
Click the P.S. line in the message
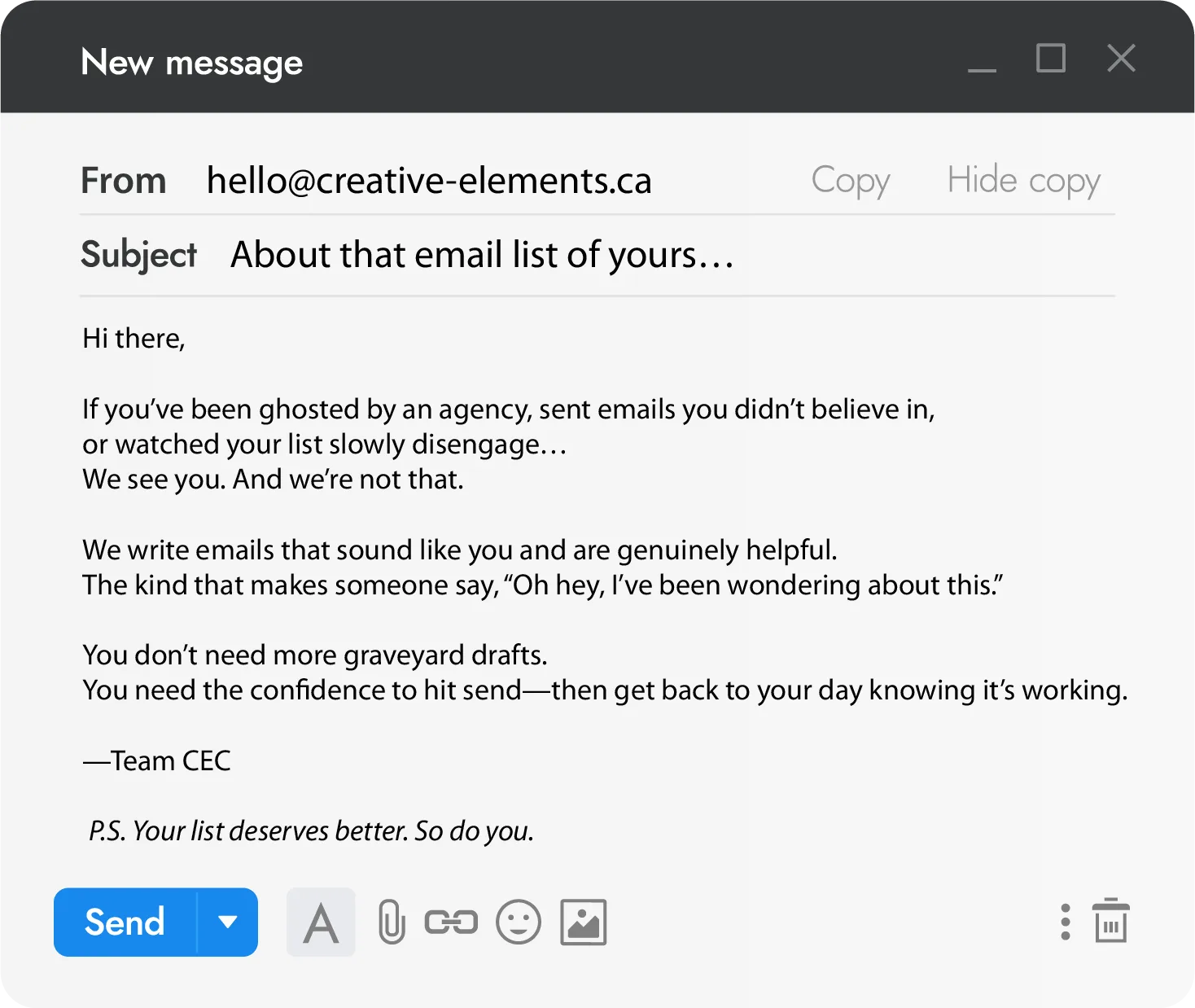point(311,831)
